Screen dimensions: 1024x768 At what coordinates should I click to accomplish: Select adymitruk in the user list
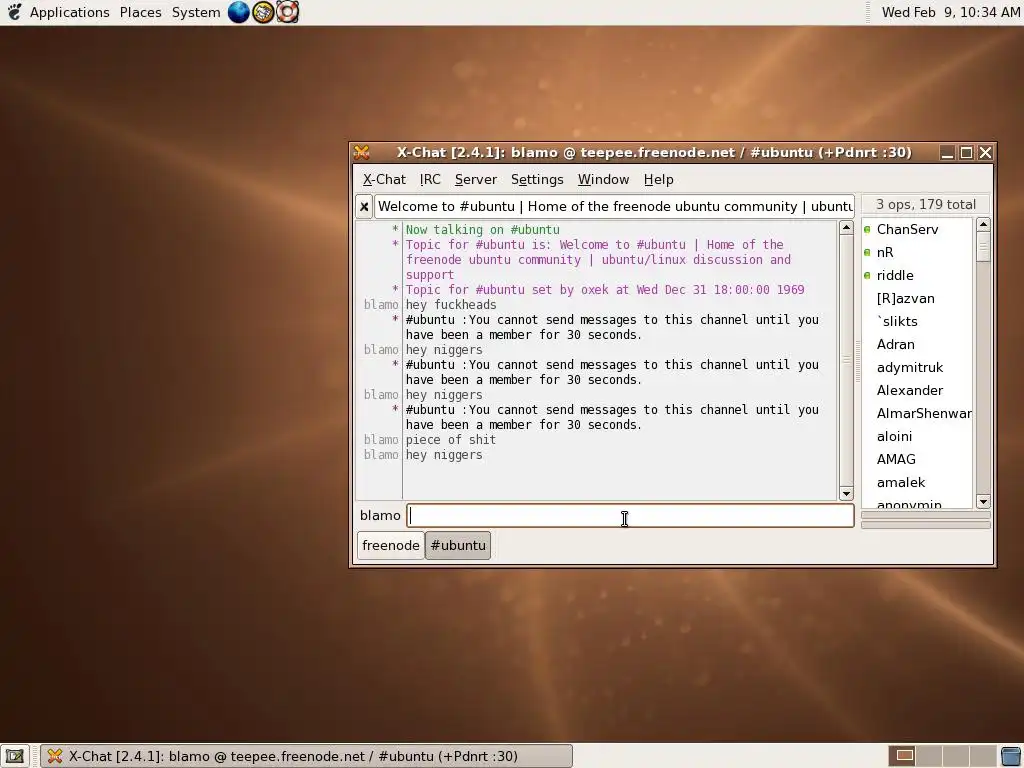point(918,368)
